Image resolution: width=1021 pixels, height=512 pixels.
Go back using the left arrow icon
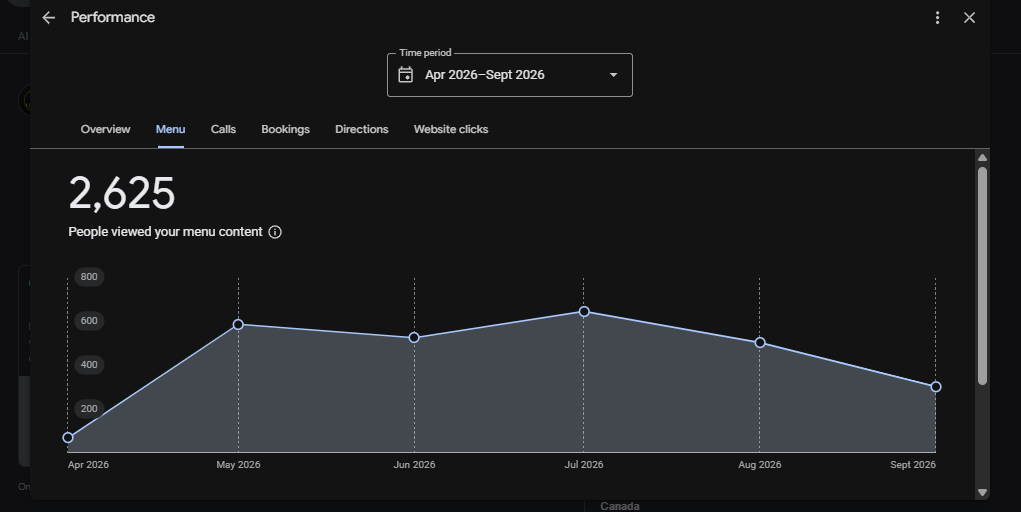point(49,18)
